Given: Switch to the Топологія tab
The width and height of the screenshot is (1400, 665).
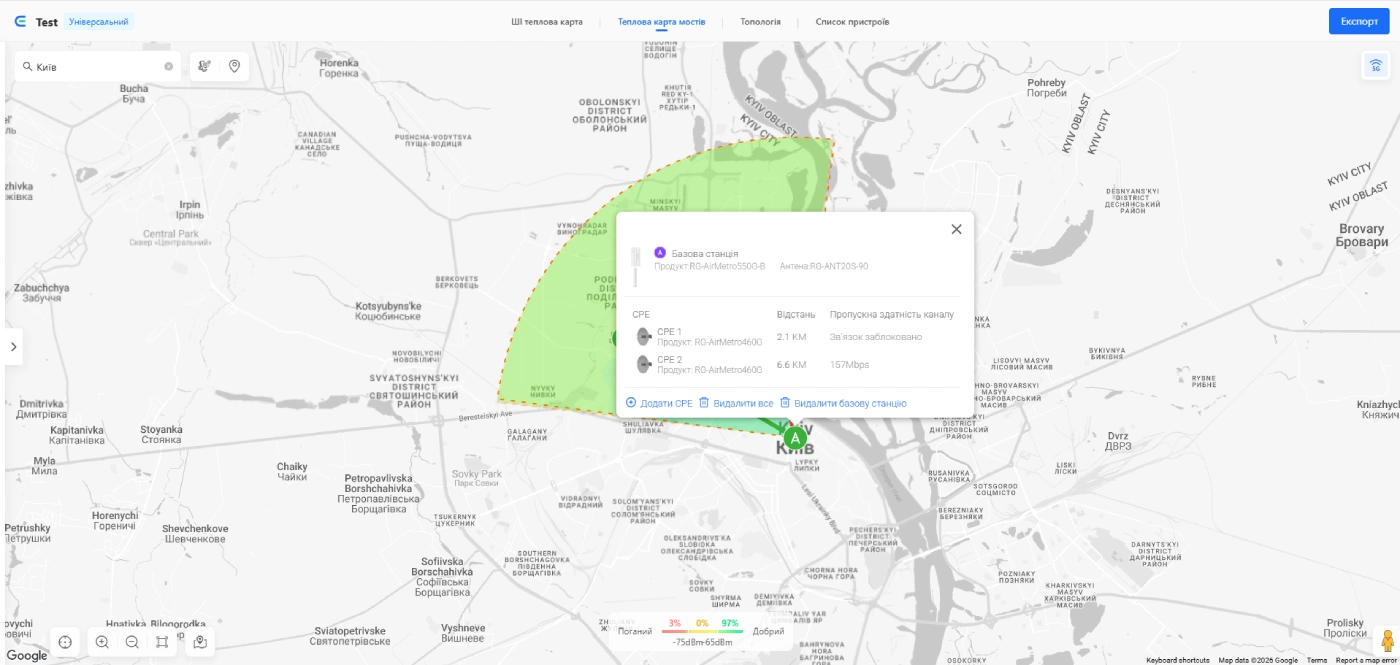Looking at the screenshot, I should coord(760,21).
